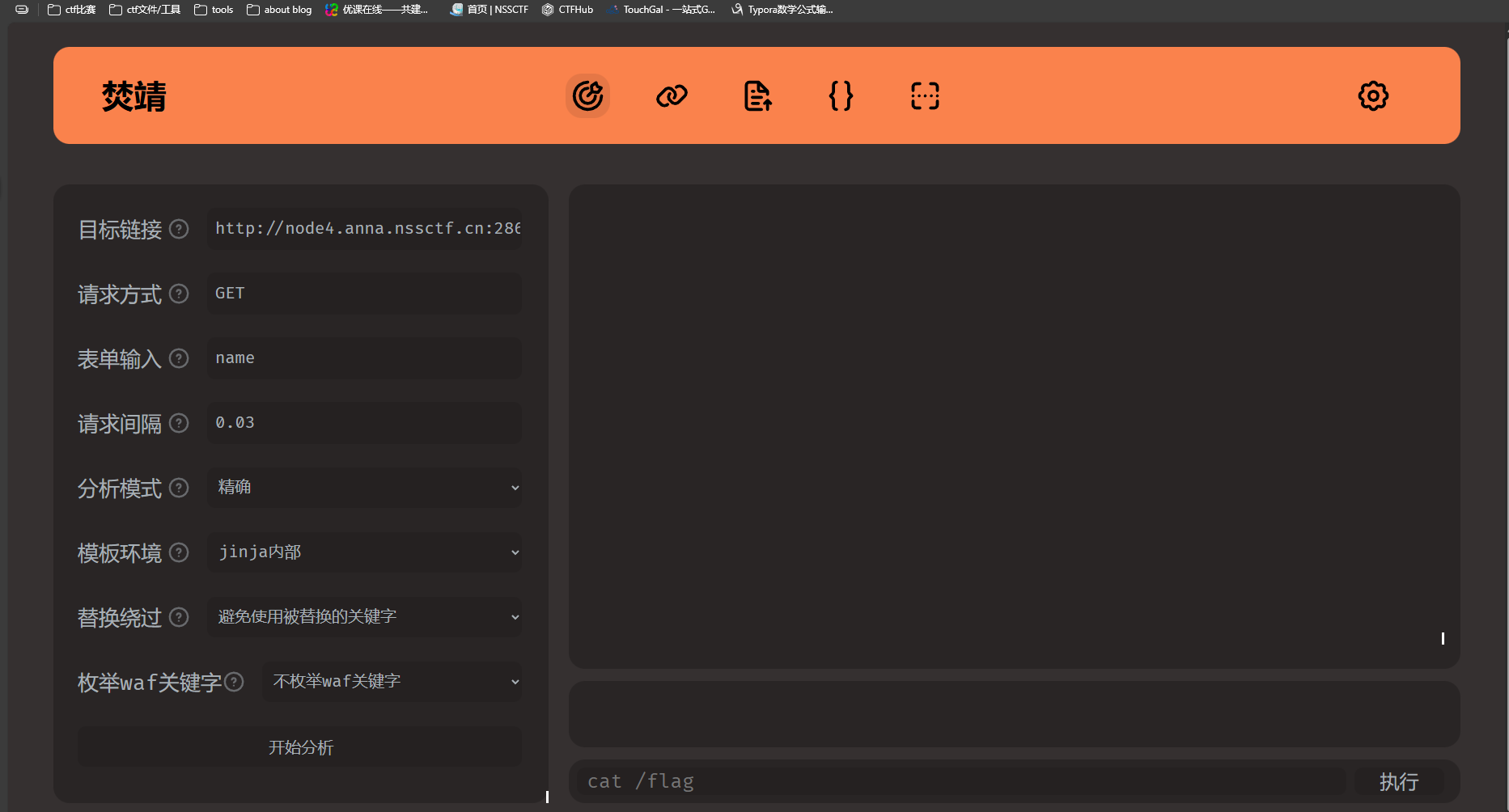Open the about blog bookmark folder
1509x812 pixels.
(279, 10)
